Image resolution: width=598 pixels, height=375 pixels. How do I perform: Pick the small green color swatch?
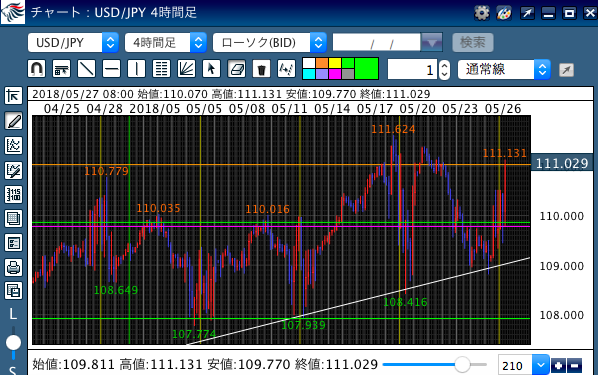point(348,63)
